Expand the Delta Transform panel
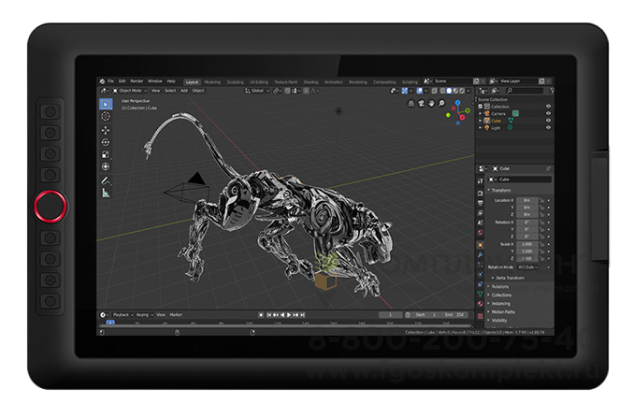This screenshot has height=403, width=619. (x=506, y=278)
